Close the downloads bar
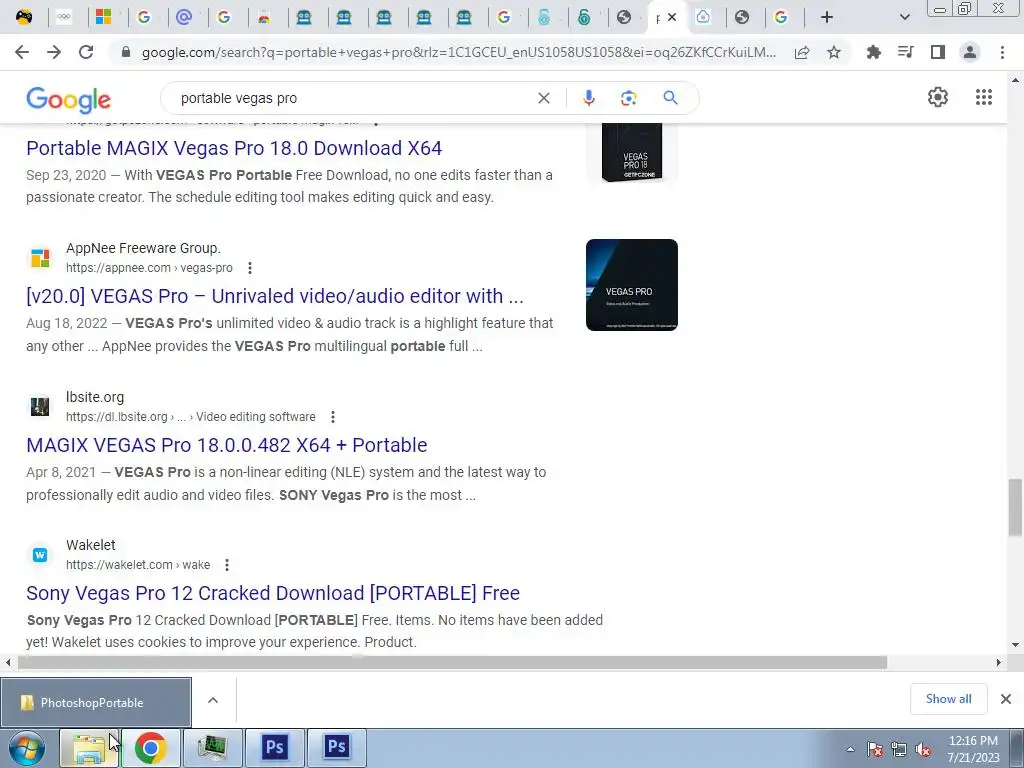This screenshot has height=768, width=1024. coord(1006,699)
